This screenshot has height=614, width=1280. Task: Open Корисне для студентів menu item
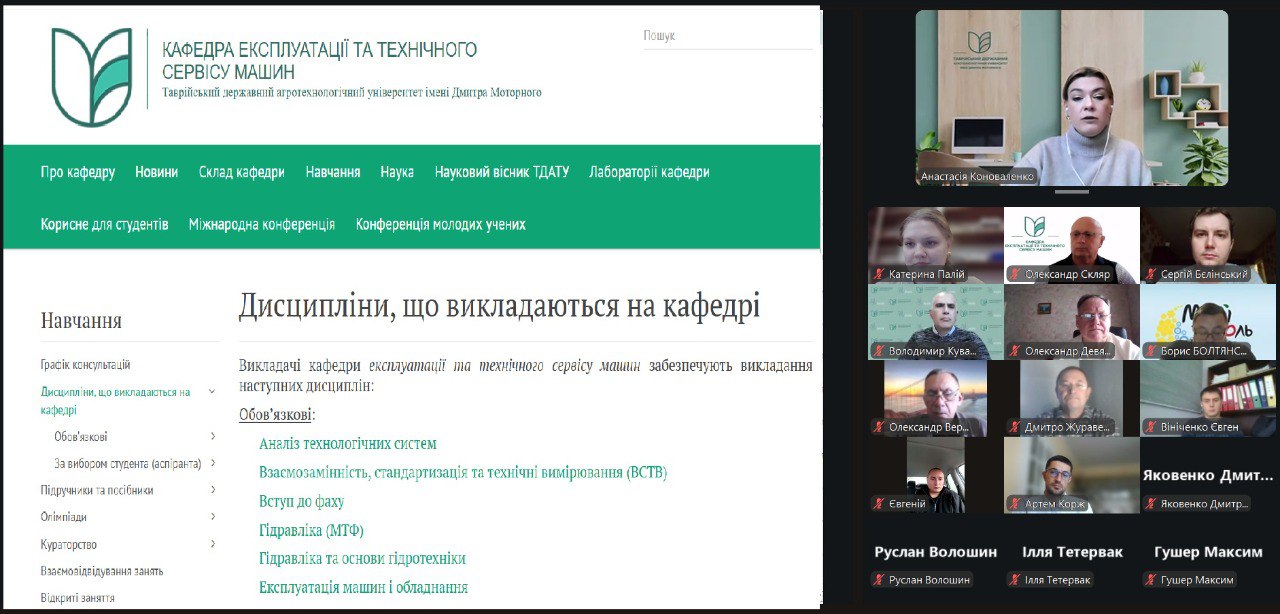click(x=105, y=224)
